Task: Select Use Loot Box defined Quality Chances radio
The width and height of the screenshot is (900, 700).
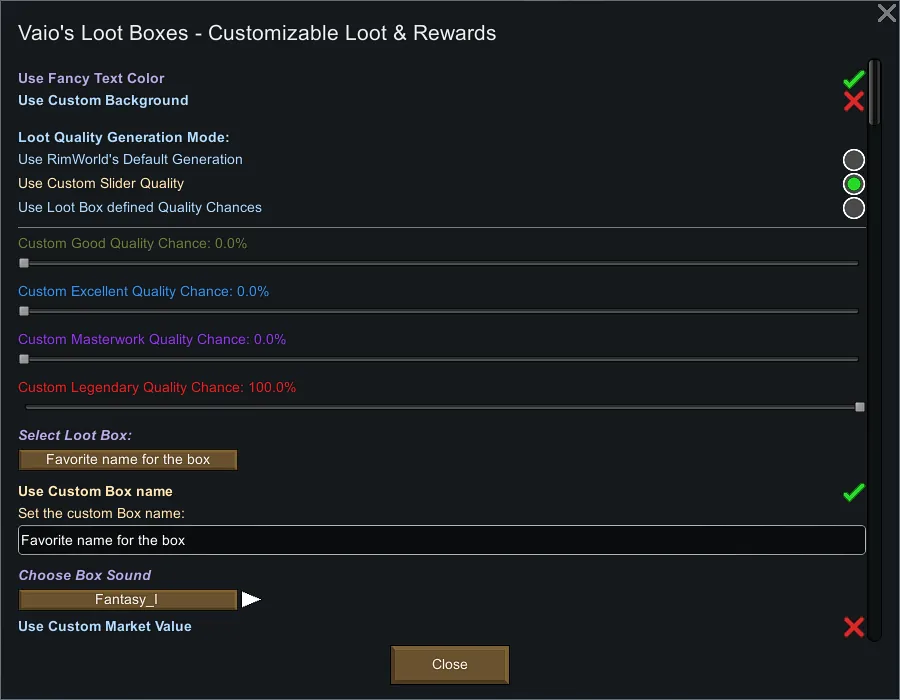Action: click(x=853, y=208)
